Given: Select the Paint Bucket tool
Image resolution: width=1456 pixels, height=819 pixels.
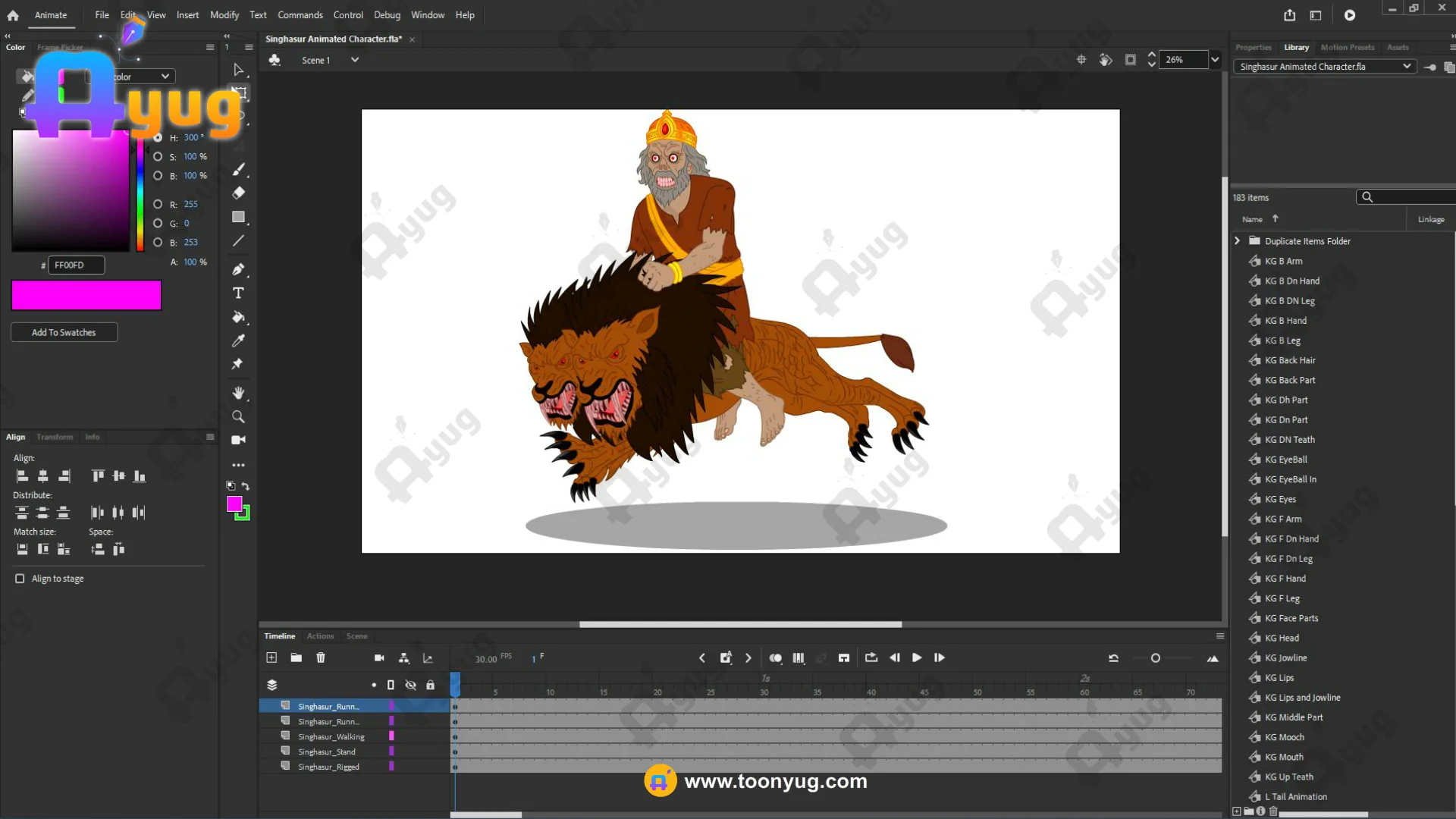Looking at the screenshot, I should point(238,317).
